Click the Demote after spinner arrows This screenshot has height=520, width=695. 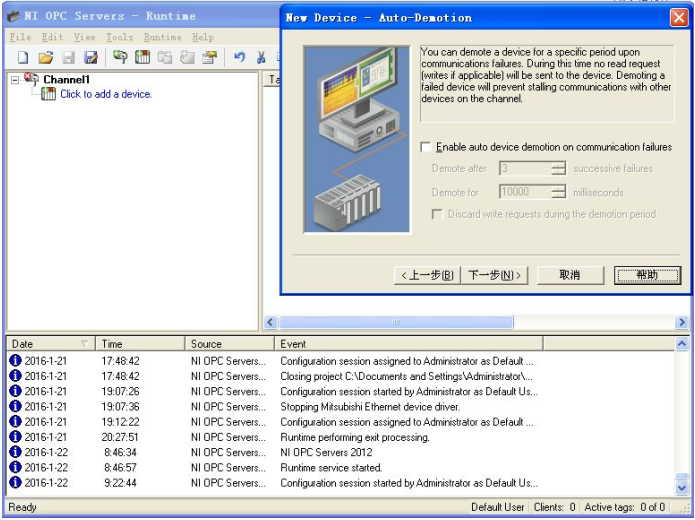pos(559,168)
